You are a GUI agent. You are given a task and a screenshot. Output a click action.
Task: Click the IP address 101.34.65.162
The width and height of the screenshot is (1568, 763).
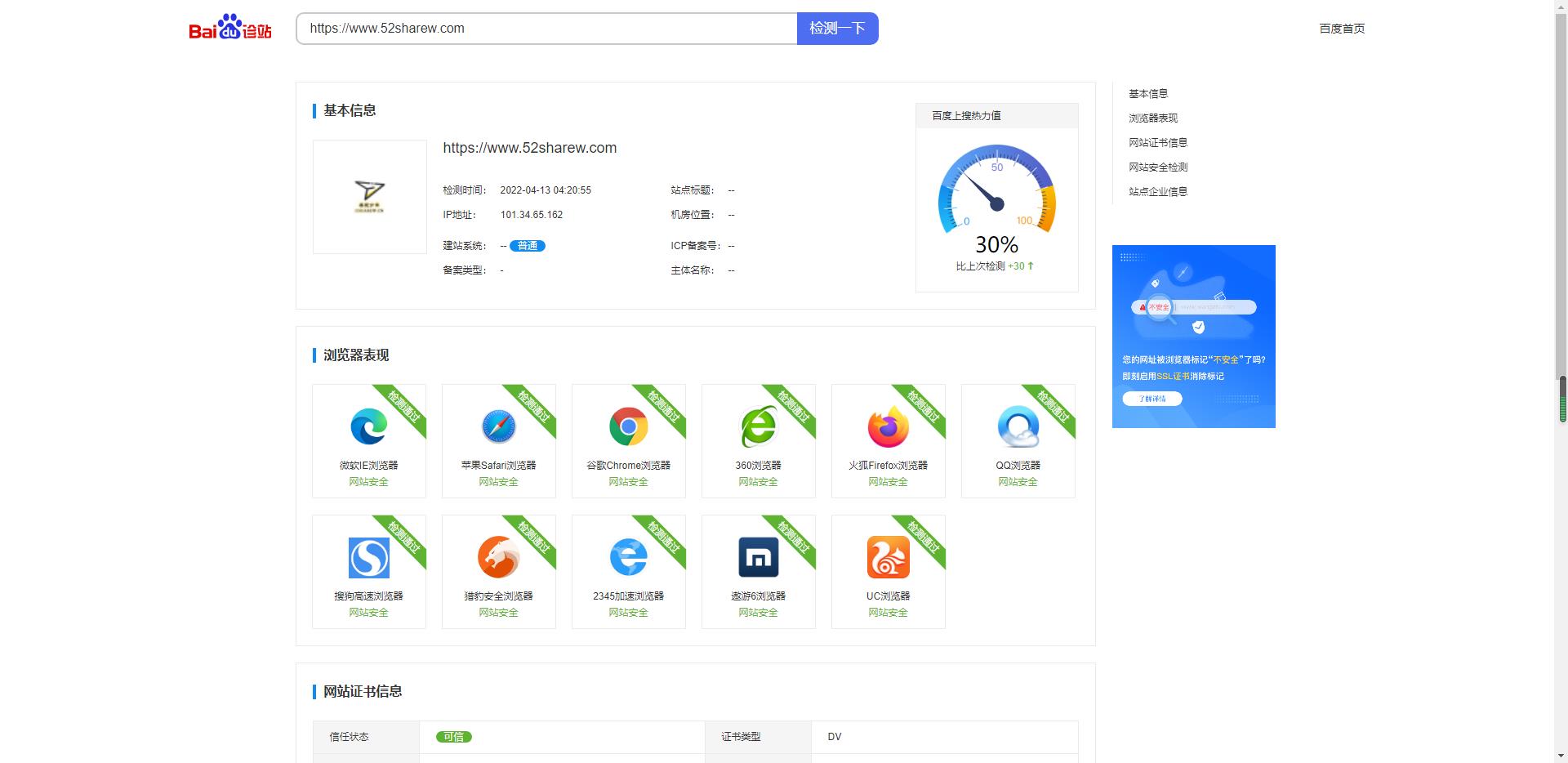click(531, 215)
